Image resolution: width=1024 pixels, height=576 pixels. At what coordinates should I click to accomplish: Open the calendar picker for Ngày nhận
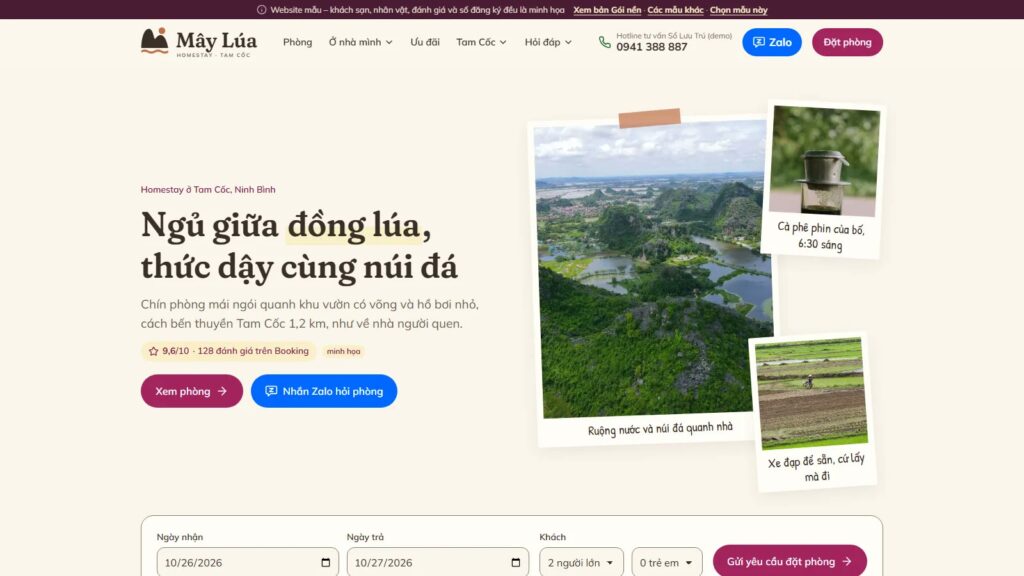[326, 562]
